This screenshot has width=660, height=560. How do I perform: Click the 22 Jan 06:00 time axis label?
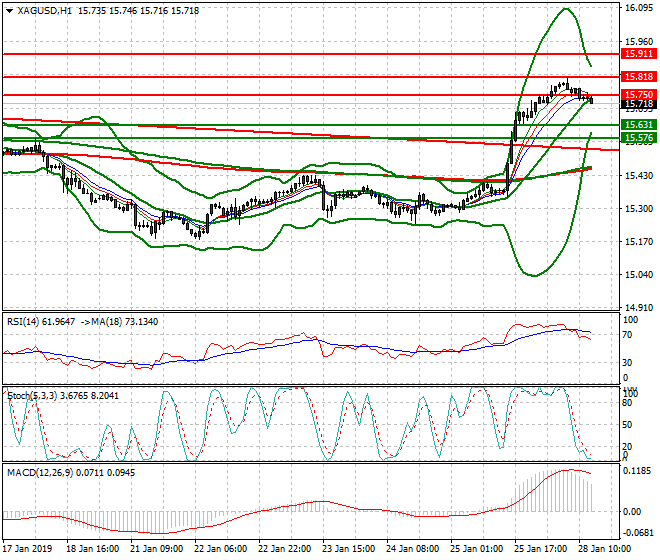[x=221, y=549]
